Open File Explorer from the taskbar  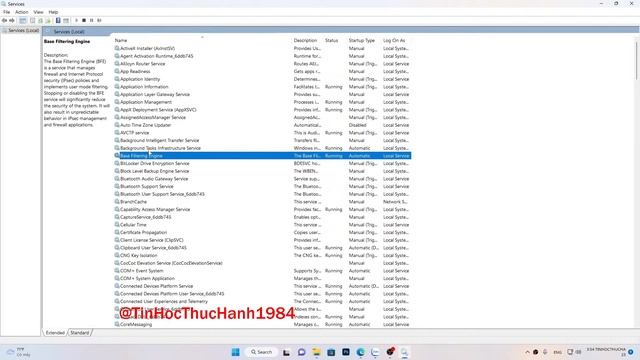coord(316,352)
